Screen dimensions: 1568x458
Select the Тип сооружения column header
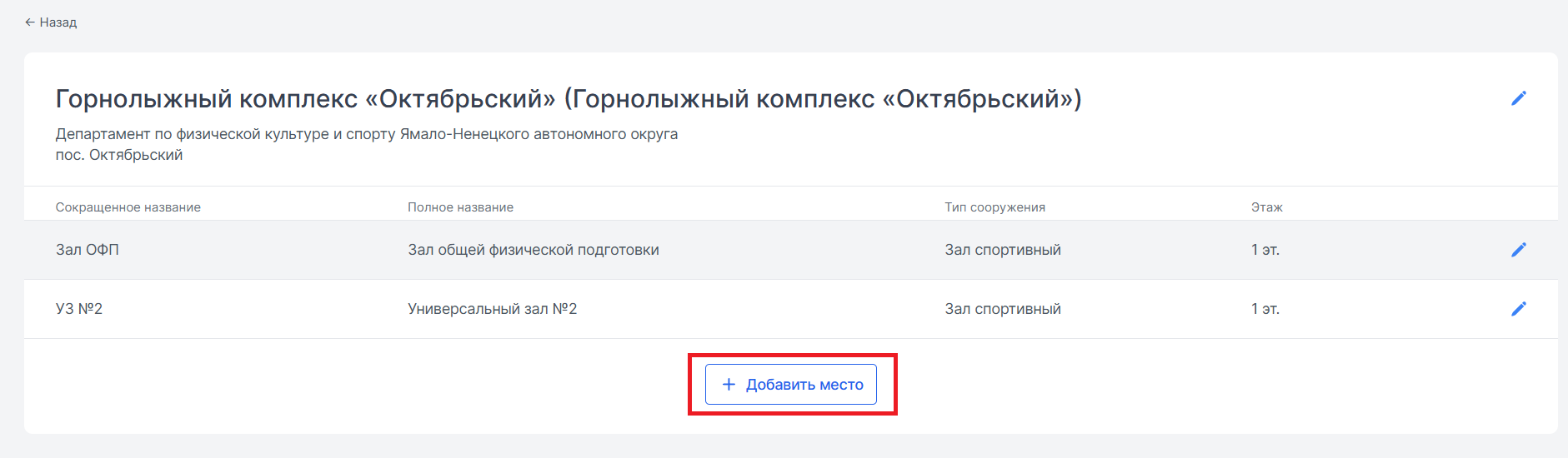point(994,207)
